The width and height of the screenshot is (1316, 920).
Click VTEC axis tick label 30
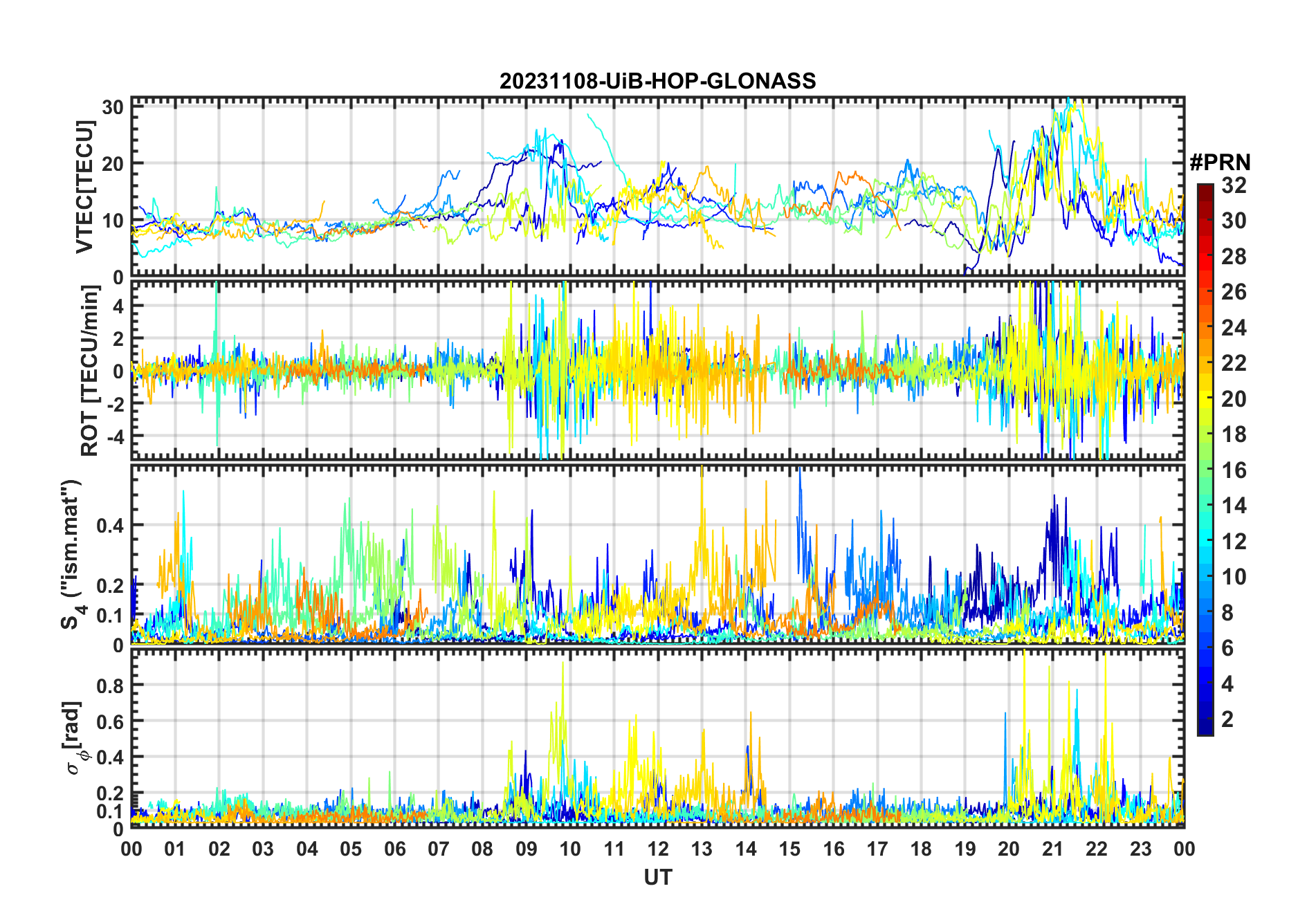point(113,107)
